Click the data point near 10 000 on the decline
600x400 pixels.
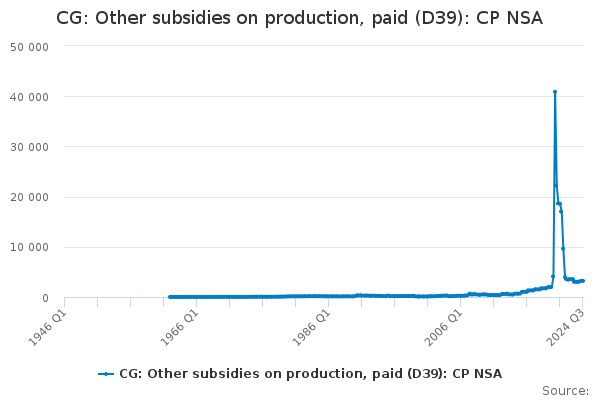click(x=563, y=249)
